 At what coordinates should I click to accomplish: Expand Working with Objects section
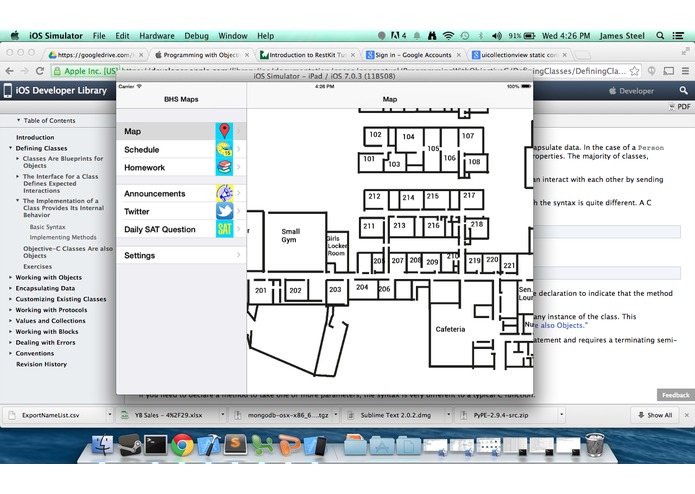point(11,277)
